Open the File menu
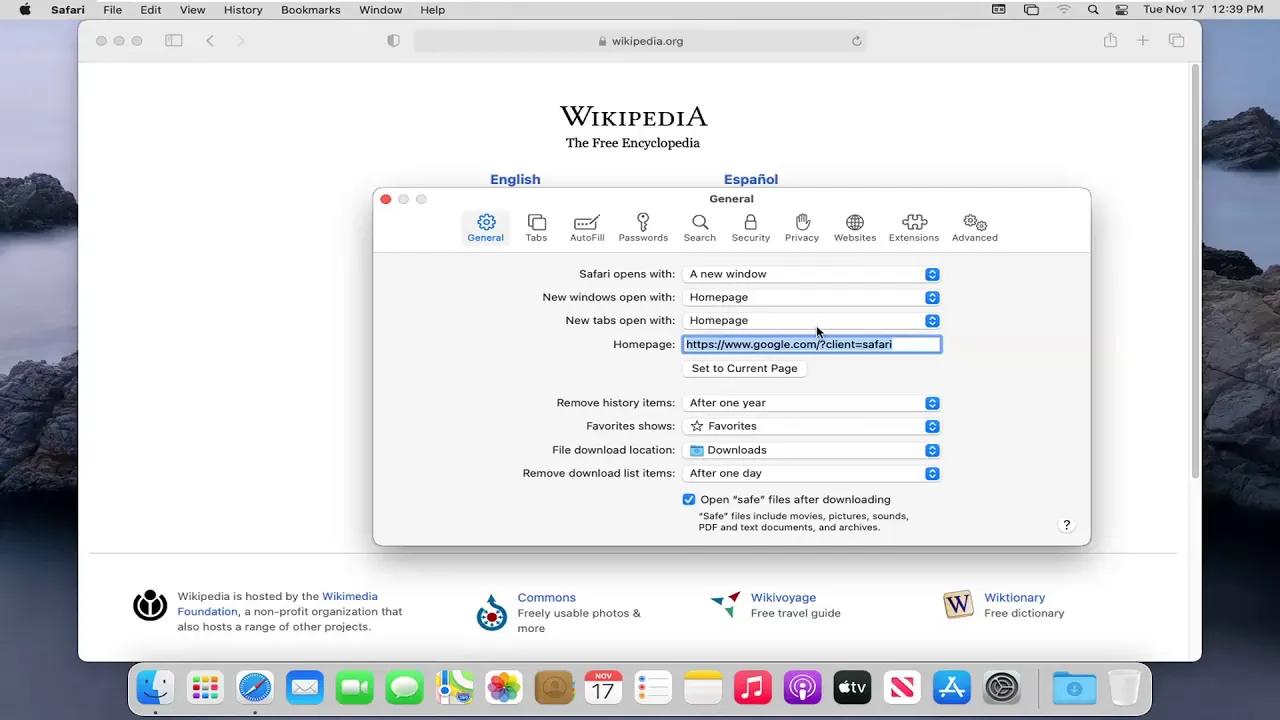This screenshot has height=720, width=1280. tap(112, 10)
